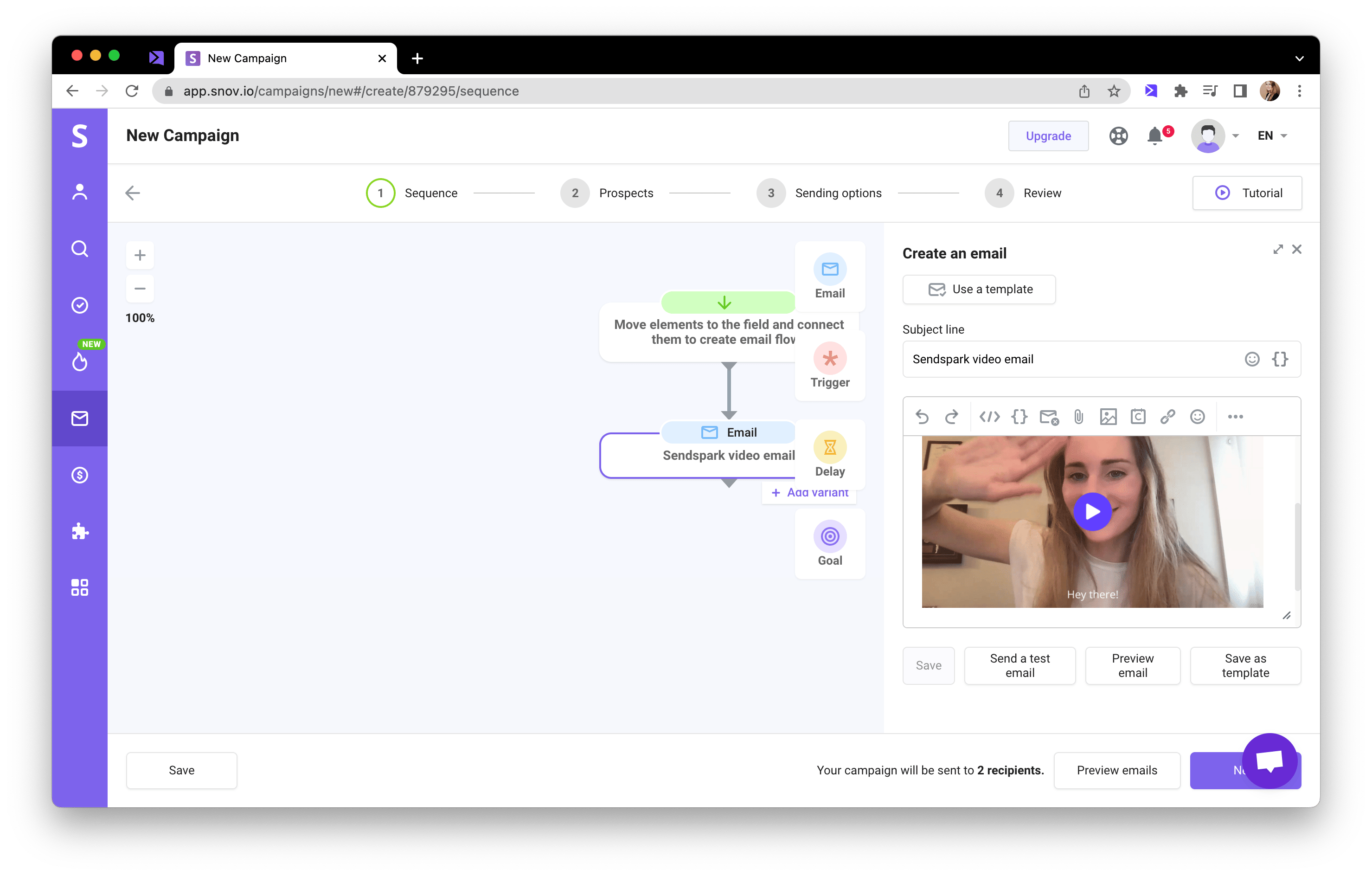The height and width of the screenshot is (876, 1372).
Task: Go to the Review step
Action: 1023,193
